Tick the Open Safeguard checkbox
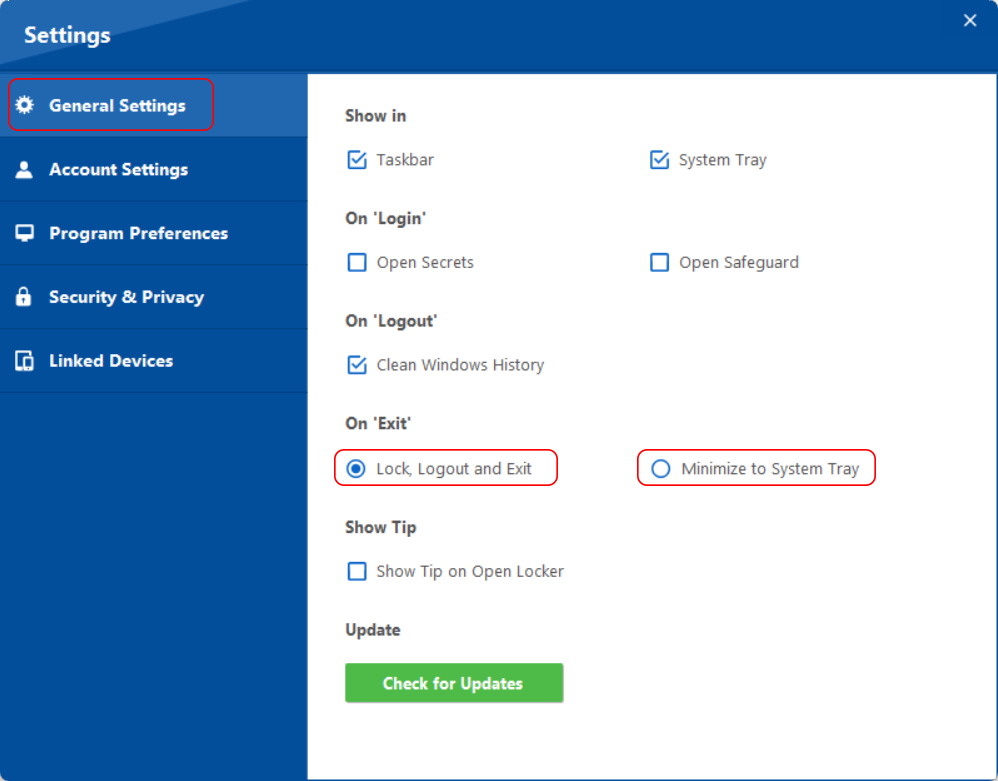Viewport: 998px width, 781px height. [659, 263]
